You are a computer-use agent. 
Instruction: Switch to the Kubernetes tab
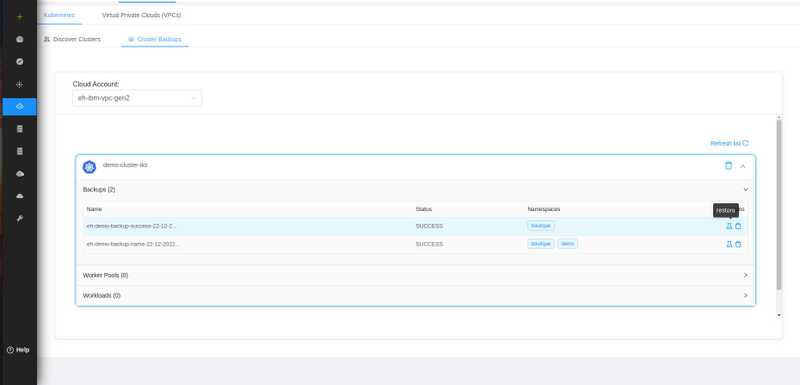click(59, 15)
